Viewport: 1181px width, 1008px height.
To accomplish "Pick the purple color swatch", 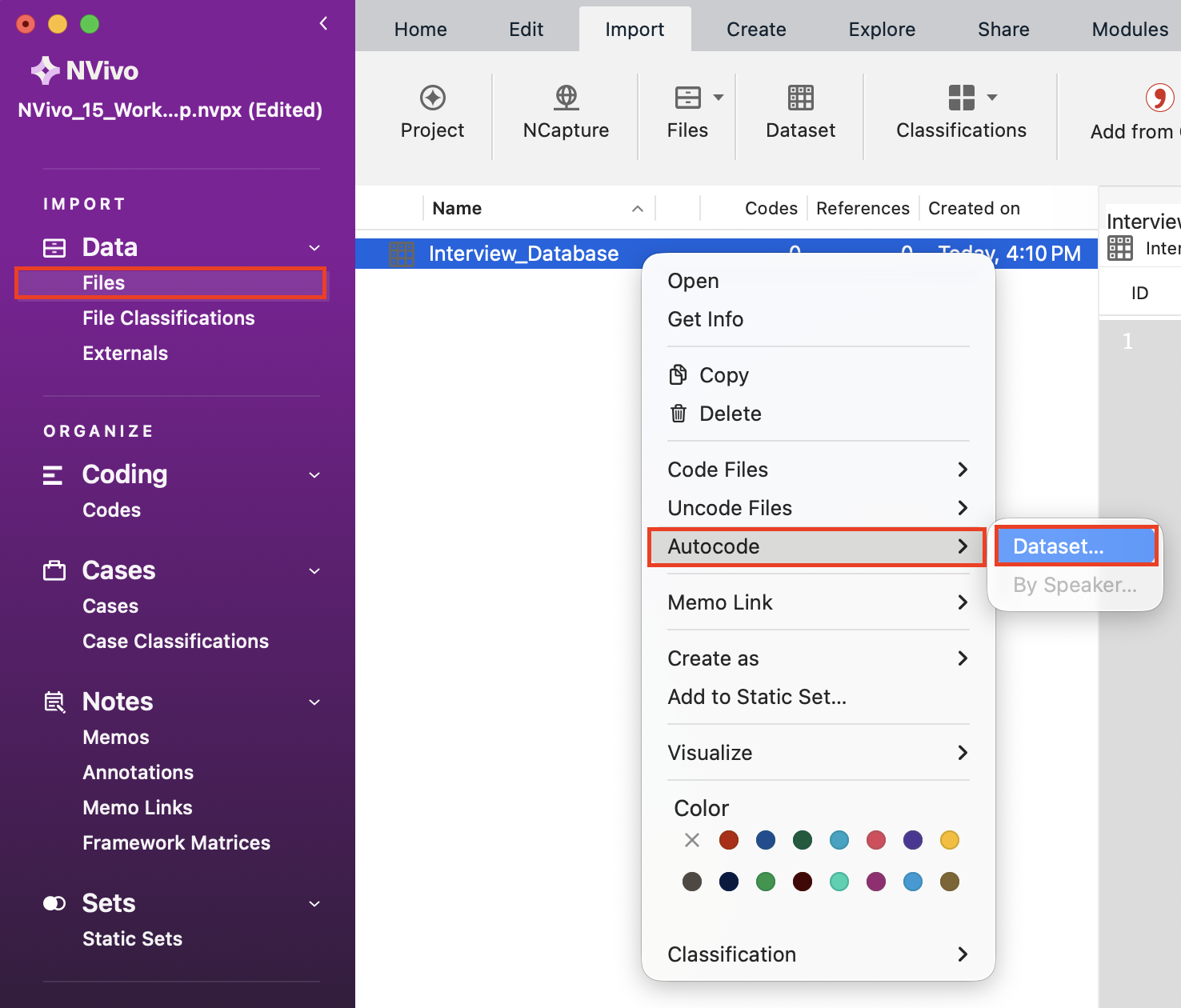I will pos(913,840).
